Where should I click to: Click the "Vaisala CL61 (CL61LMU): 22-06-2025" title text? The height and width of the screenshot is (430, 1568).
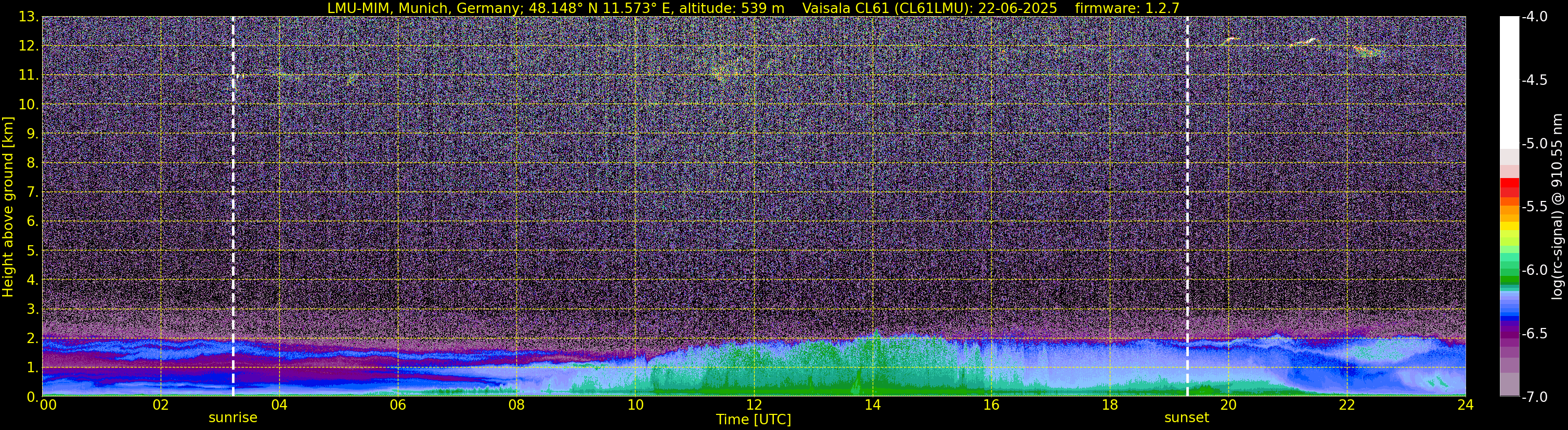pos(930,8)
